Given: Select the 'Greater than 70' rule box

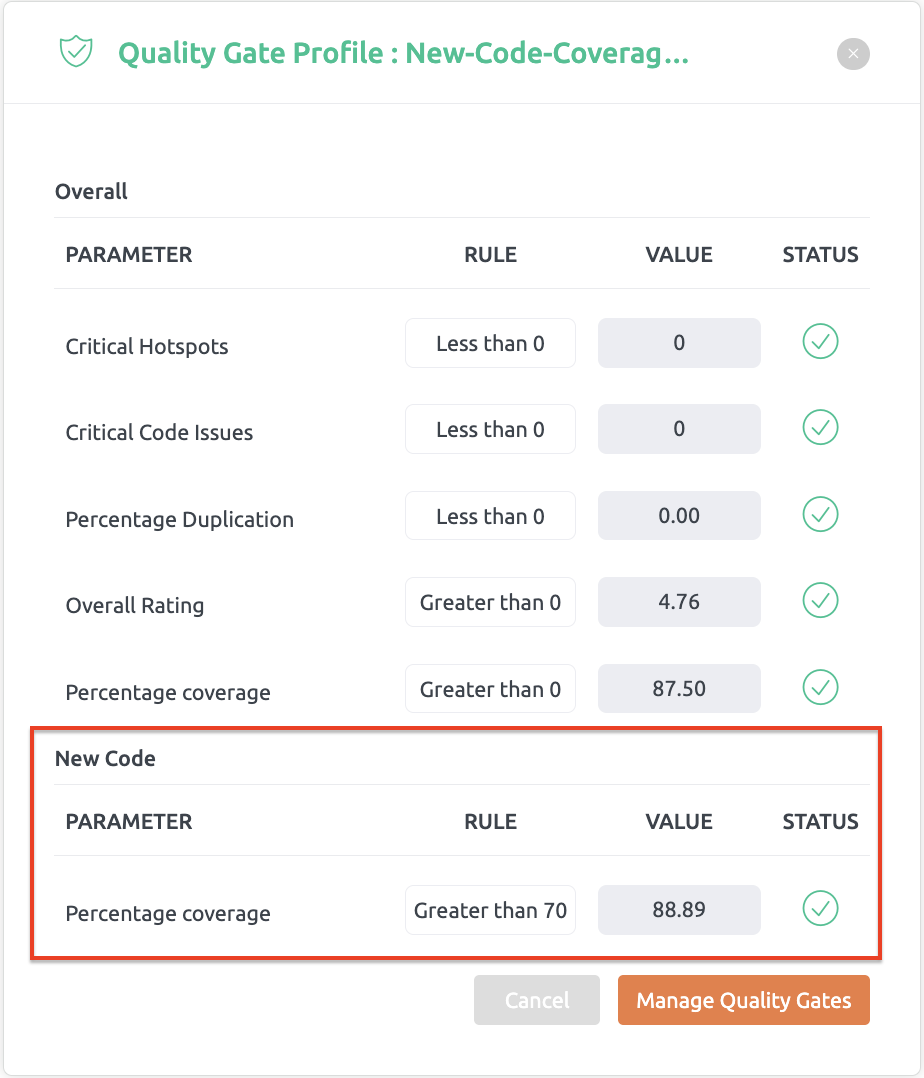Looking at the screenshot, I should click(x=490, y=910).
